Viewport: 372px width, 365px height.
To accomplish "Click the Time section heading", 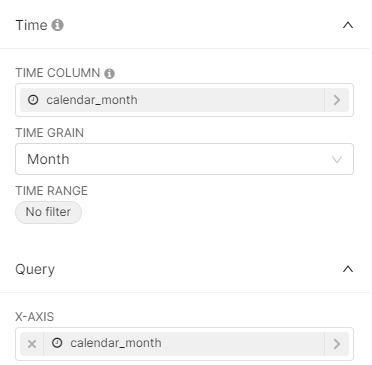I will pos(32,25).
